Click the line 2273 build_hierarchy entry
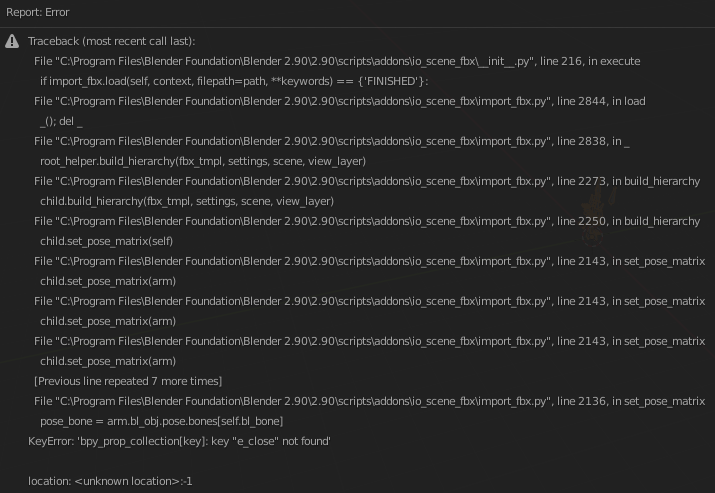This screenshot has height=493, width=715. 367,182
